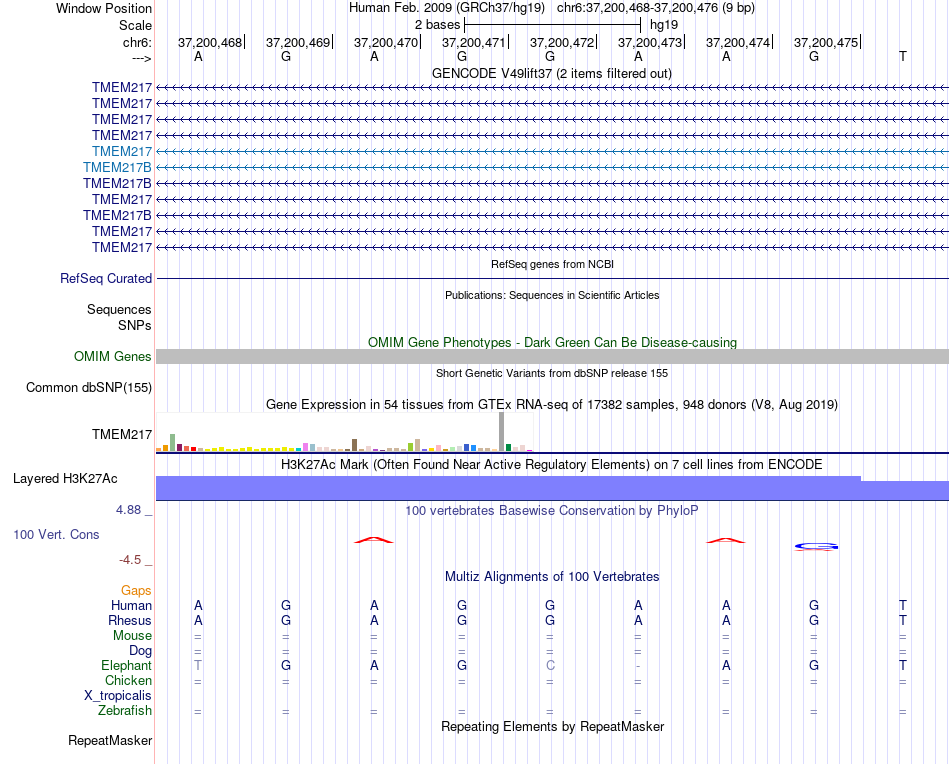The width and height of the screenshot is (950, 764).
Task: Click the gap dash in Elephant row
Action: point(638,666)
